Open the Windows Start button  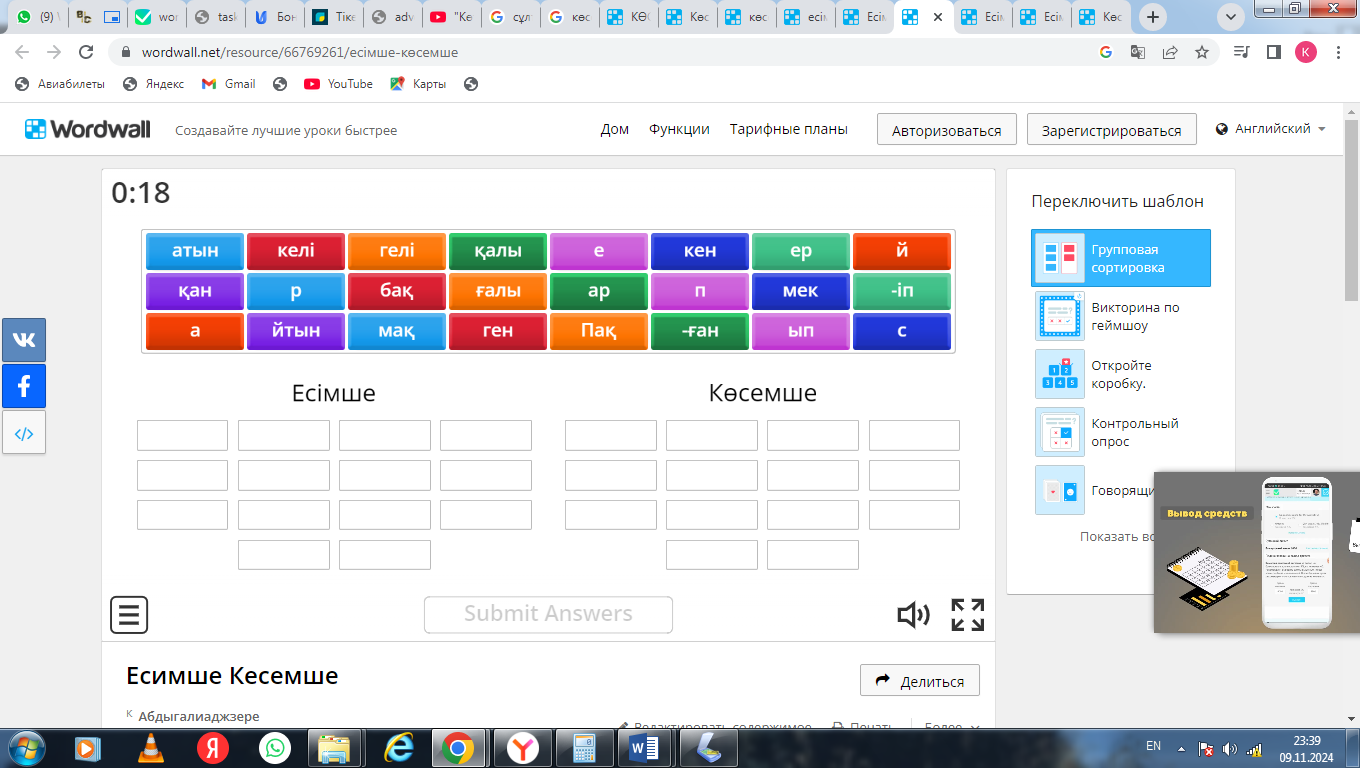pos(27,748)
